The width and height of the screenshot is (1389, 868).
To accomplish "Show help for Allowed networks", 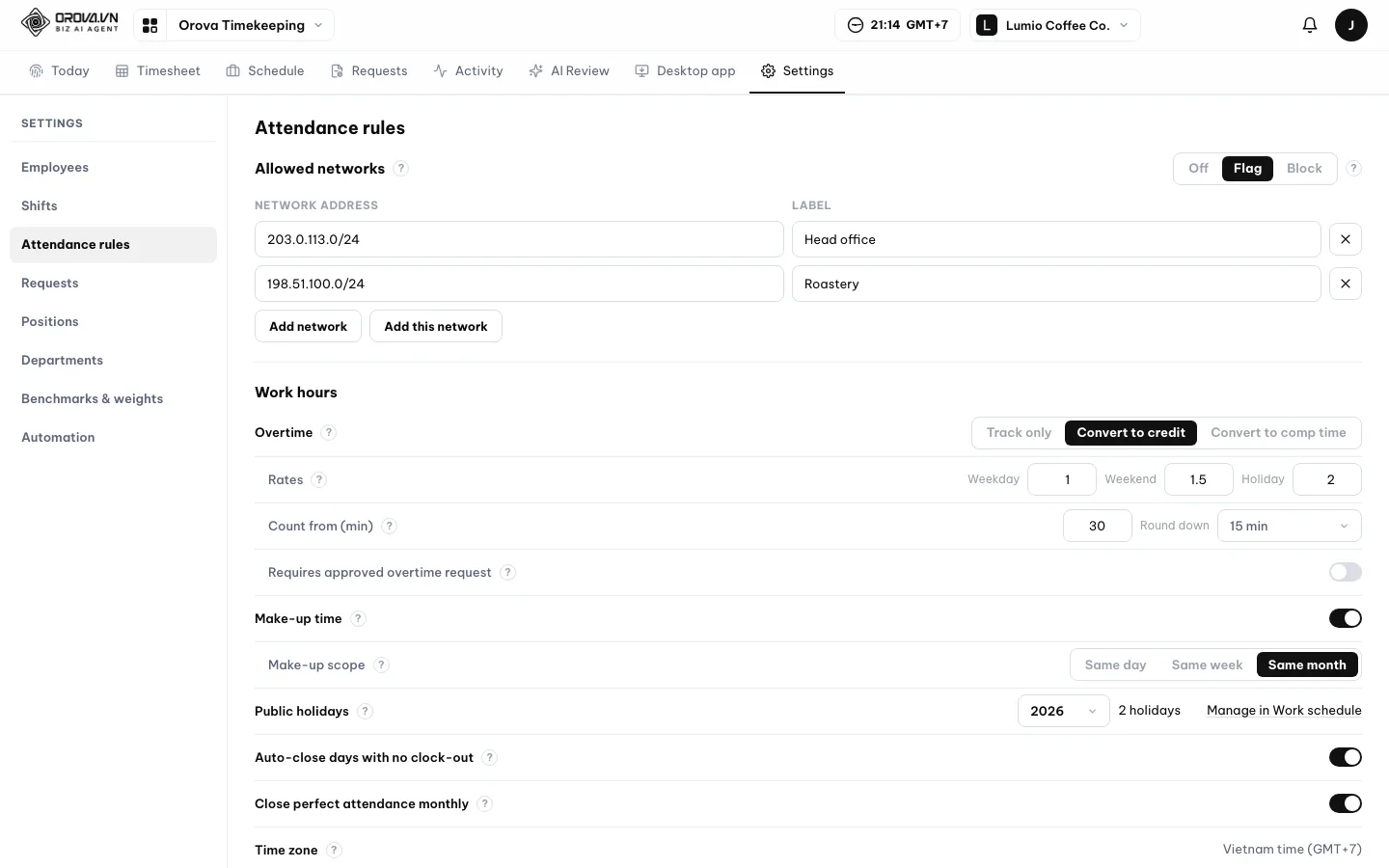I will [401, 169].
